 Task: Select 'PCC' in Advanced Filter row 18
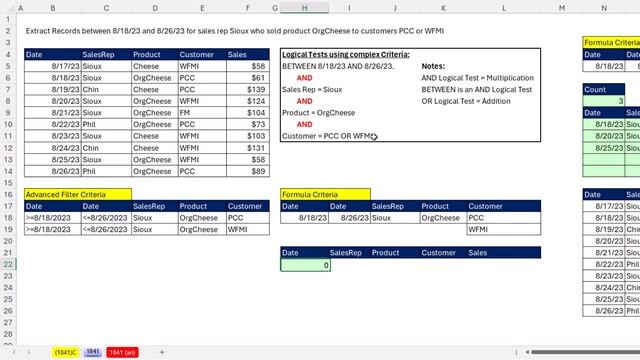pos(248,218)
